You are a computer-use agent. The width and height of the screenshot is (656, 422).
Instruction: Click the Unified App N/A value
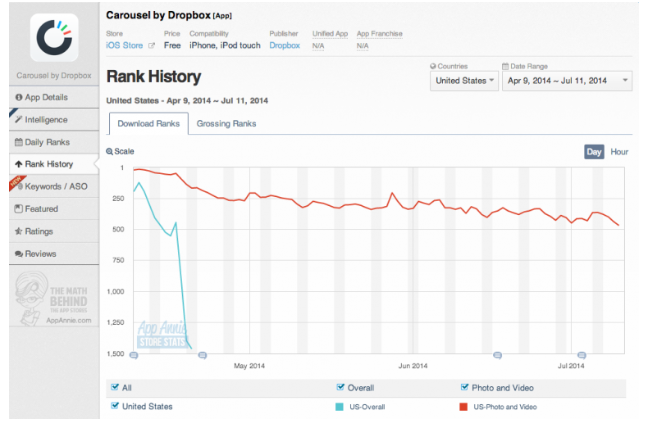tap(318, 46)
